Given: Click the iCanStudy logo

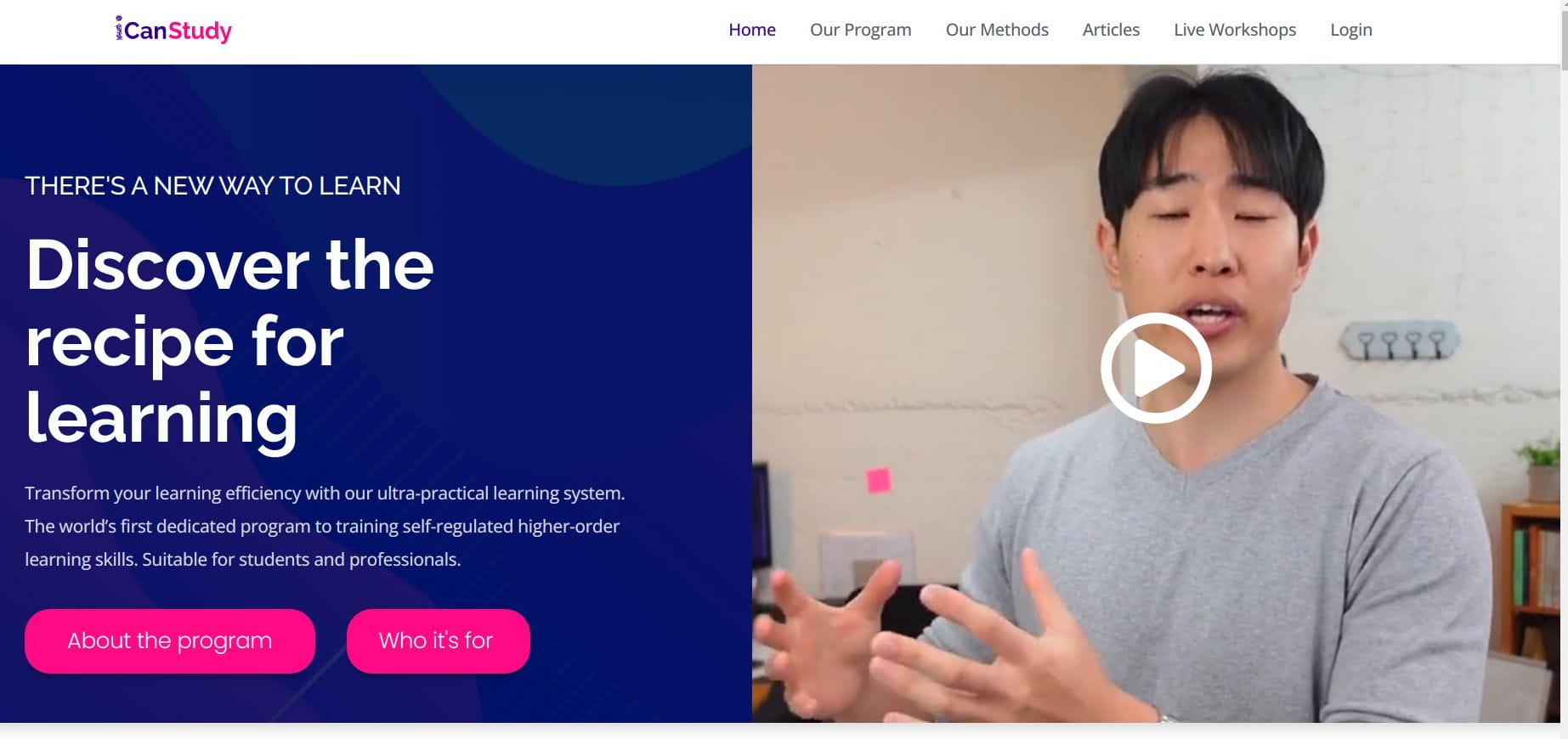Looking at the screenshot, I should [x=173, y=31].
